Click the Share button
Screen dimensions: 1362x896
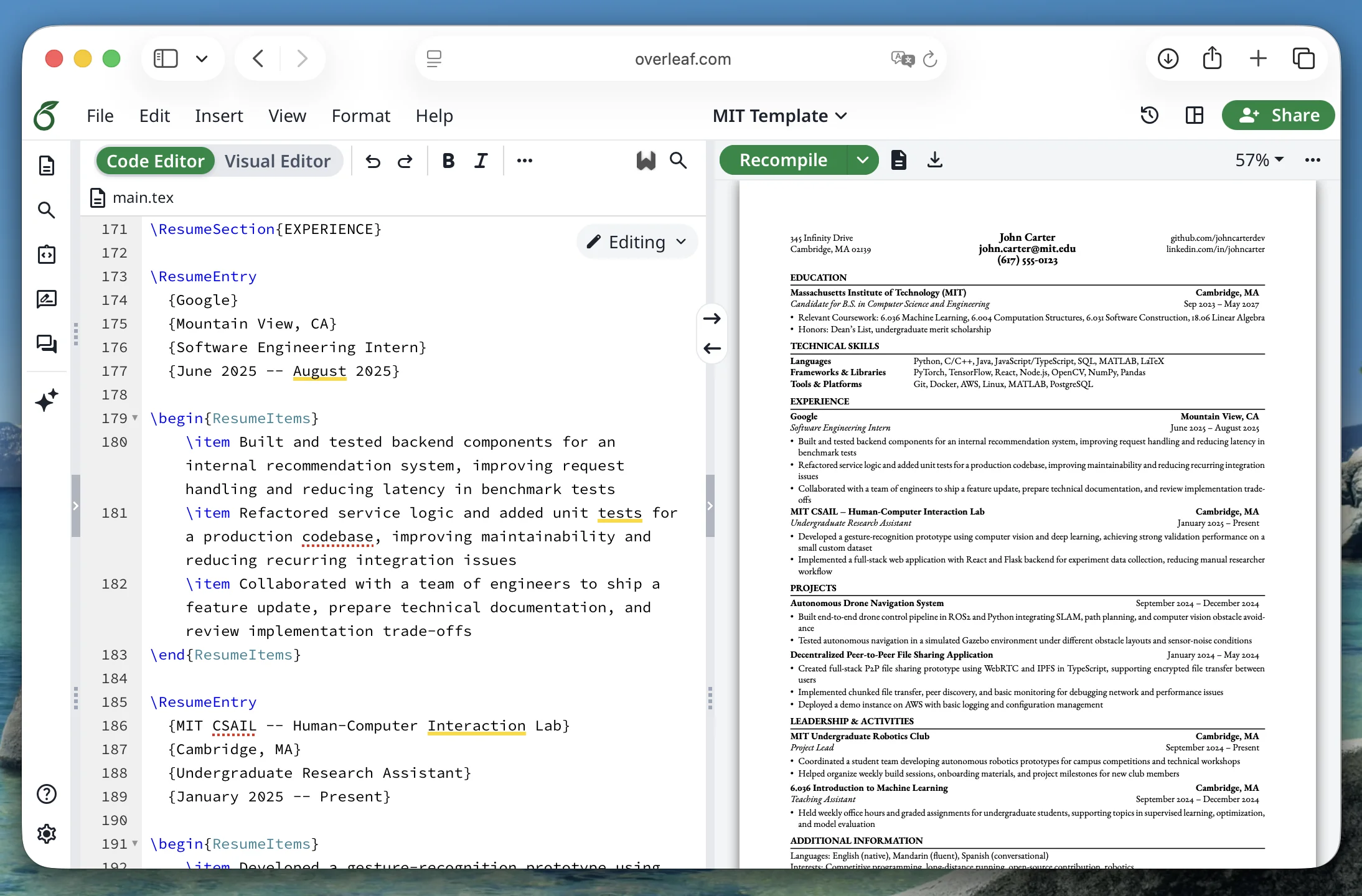[x=1278, y=115]
